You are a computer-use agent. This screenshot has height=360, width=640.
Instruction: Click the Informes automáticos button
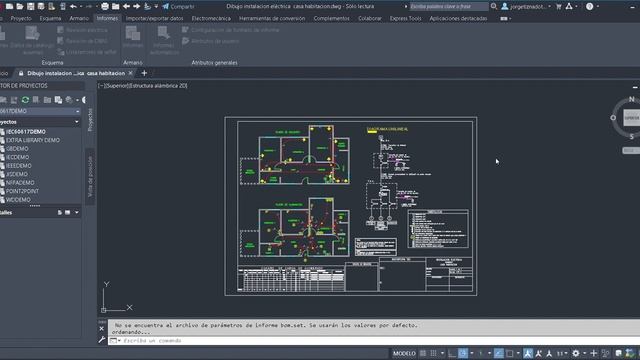click(x=164, y=40)
